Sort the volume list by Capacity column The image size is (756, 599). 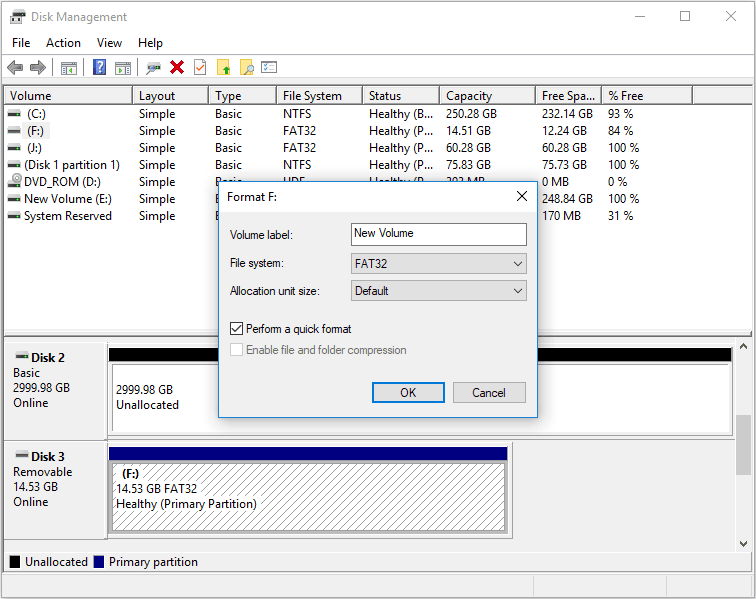coord(486,96)
